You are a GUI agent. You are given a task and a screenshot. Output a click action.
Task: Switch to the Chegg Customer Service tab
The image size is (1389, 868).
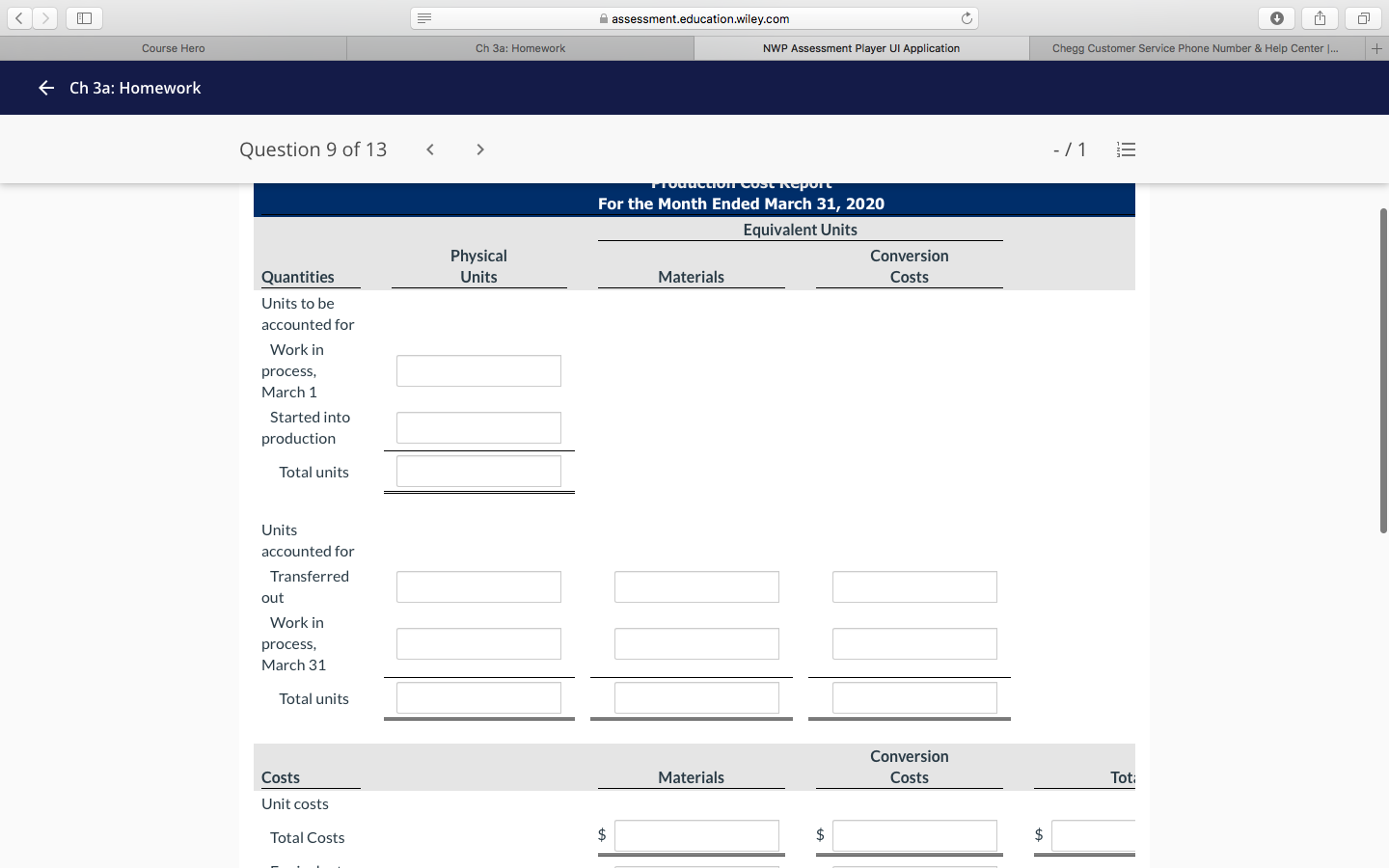click(1196, 47)
